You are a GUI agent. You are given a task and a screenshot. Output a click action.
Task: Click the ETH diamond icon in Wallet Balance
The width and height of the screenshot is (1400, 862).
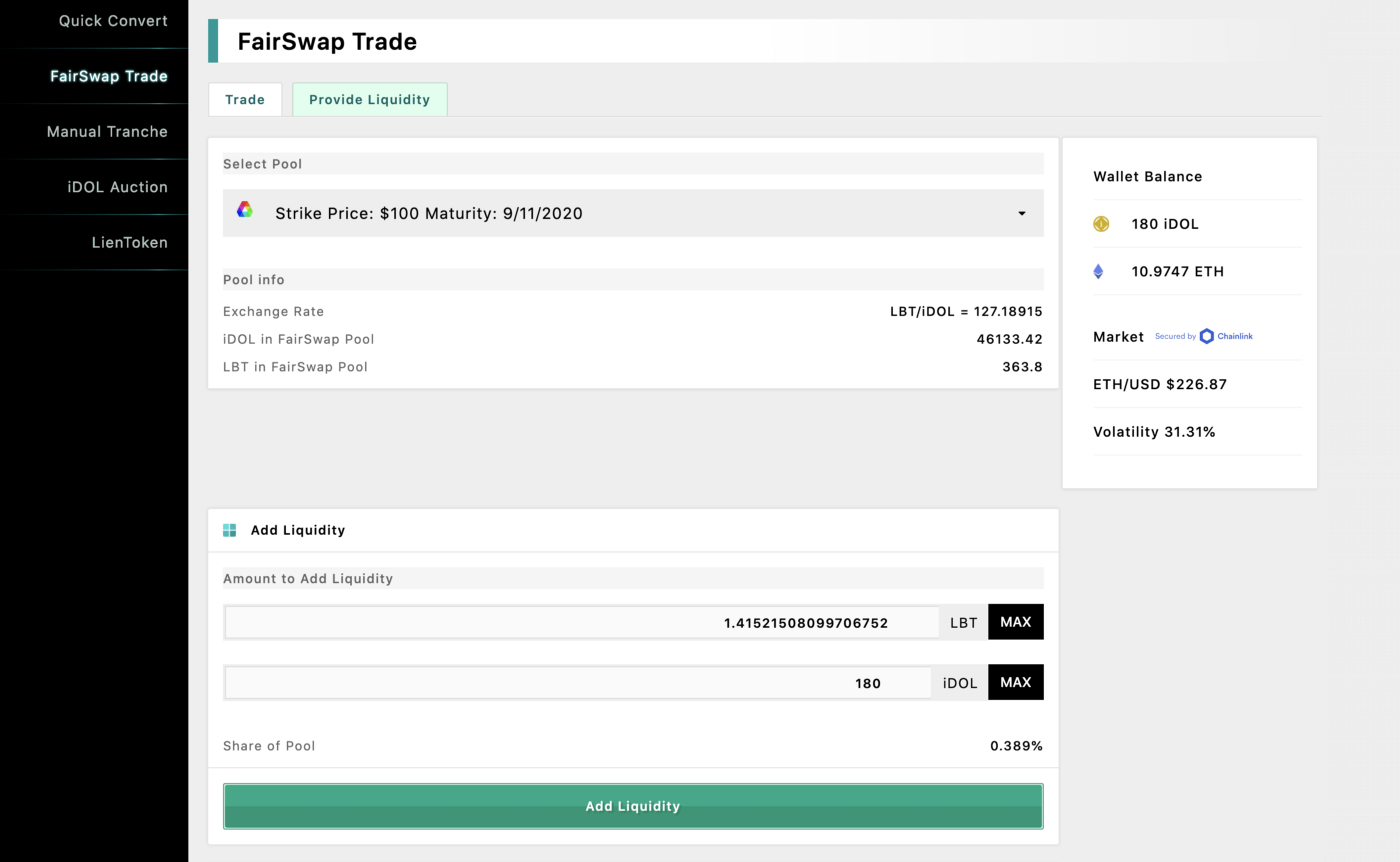click(x=1098, y=271)
